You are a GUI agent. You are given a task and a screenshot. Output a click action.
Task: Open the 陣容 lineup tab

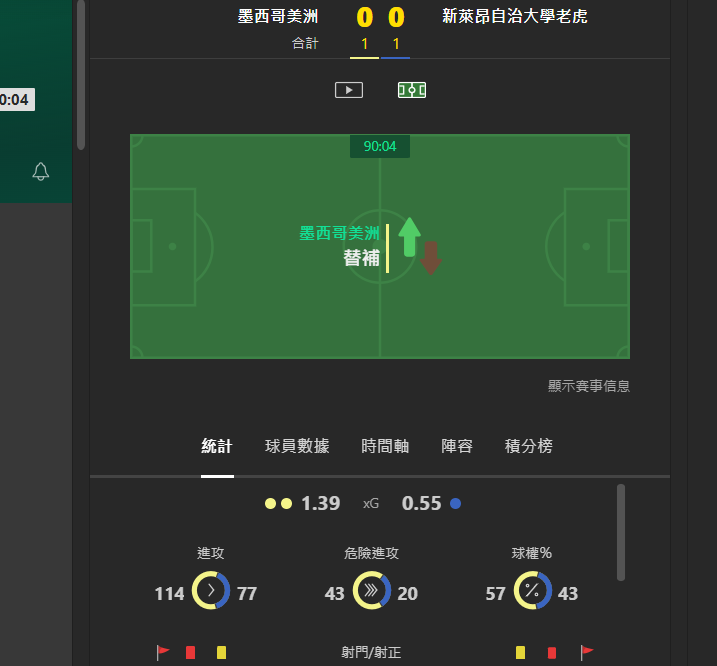pyautogui.click(x=457, y=446)
